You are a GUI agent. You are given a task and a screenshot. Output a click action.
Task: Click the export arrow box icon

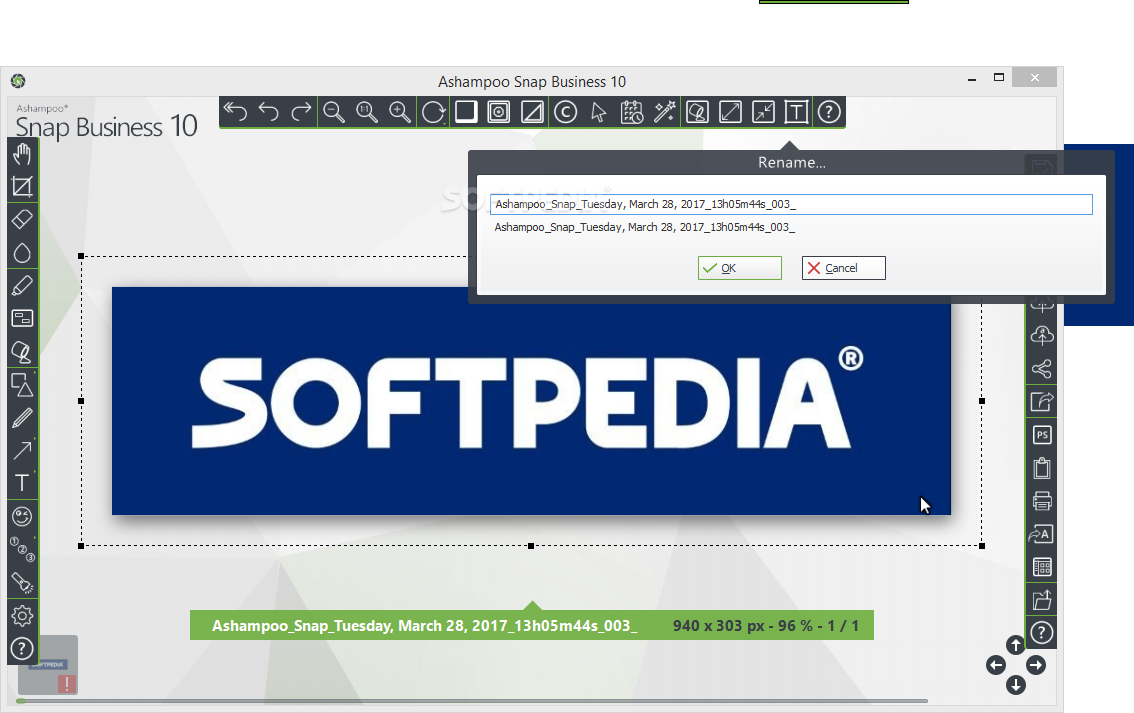click(1041, 402)
